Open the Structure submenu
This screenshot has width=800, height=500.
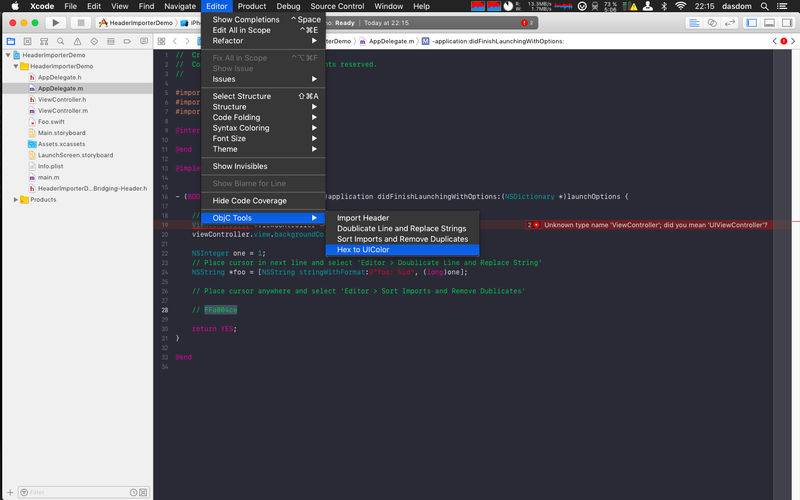click(x=263, y=107)
